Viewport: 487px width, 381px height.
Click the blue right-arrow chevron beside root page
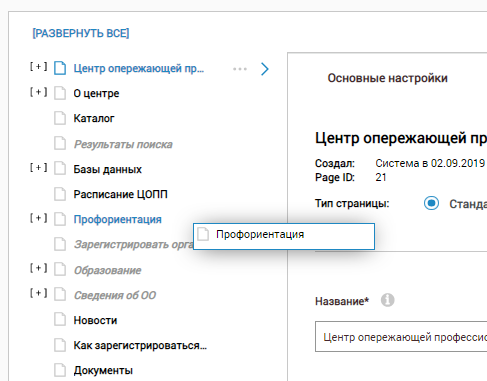[x=265, y=69]
